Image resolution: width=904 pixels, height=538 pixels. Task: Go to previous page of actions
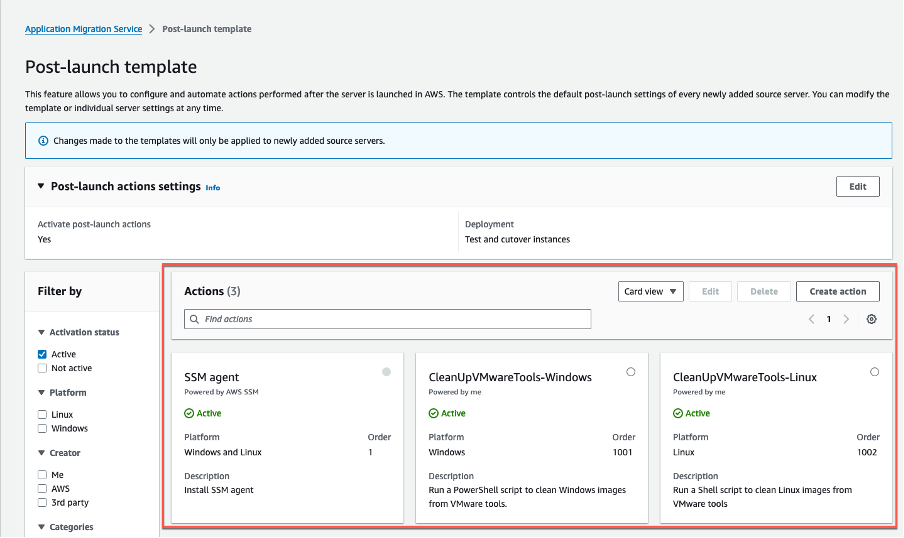coord(811,319)
